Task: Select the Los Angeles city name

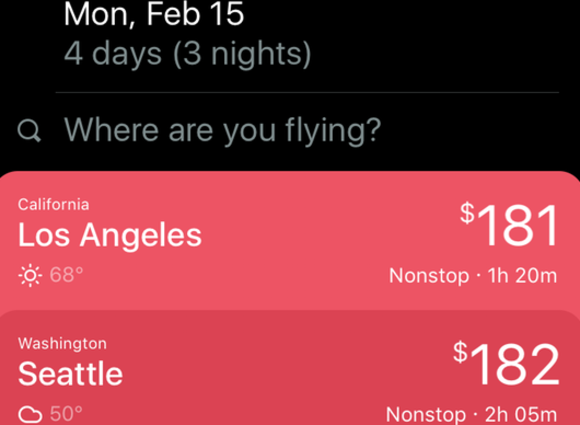Action: point(110,235)
